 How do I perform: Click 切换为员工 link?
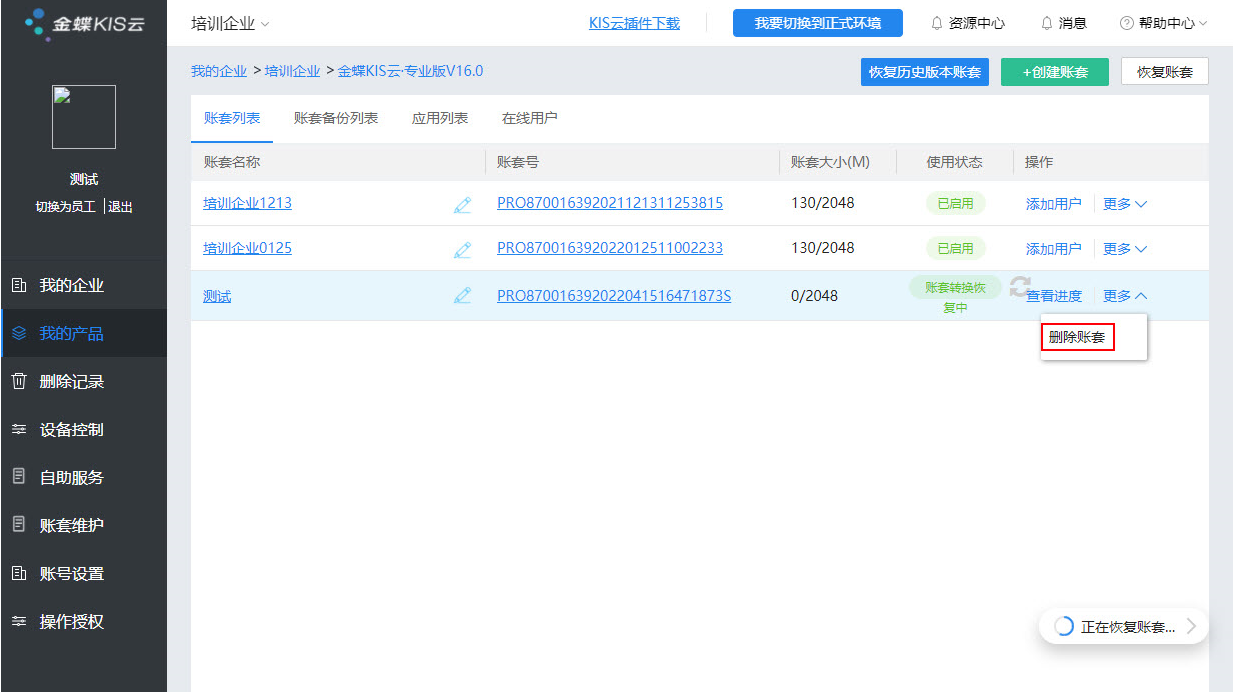[66, 207]
